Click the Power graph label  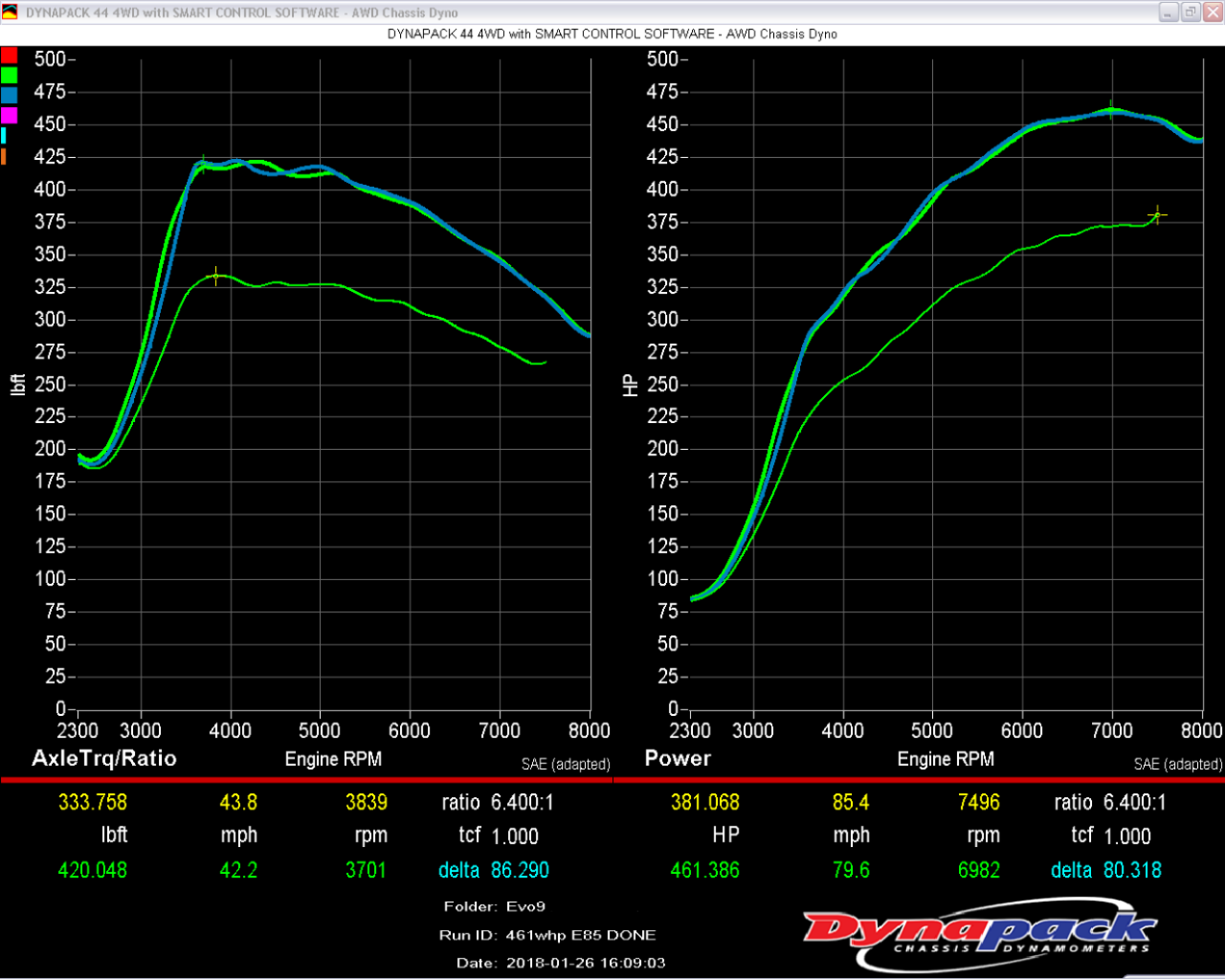(x=678, y=758)
